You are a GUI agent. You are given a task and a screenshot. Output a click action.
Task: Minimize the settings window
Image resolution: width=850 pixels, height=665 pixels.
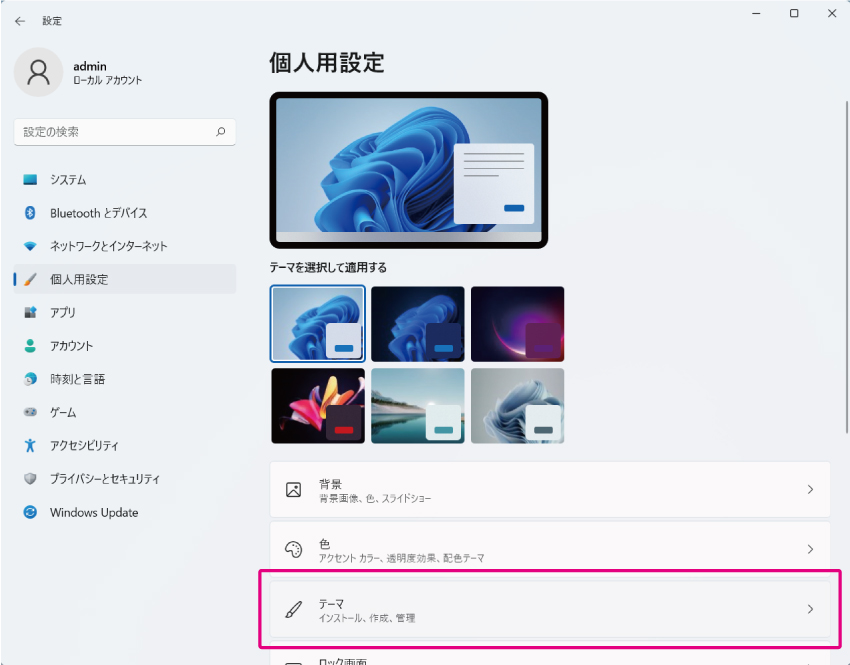click(756, 13)
